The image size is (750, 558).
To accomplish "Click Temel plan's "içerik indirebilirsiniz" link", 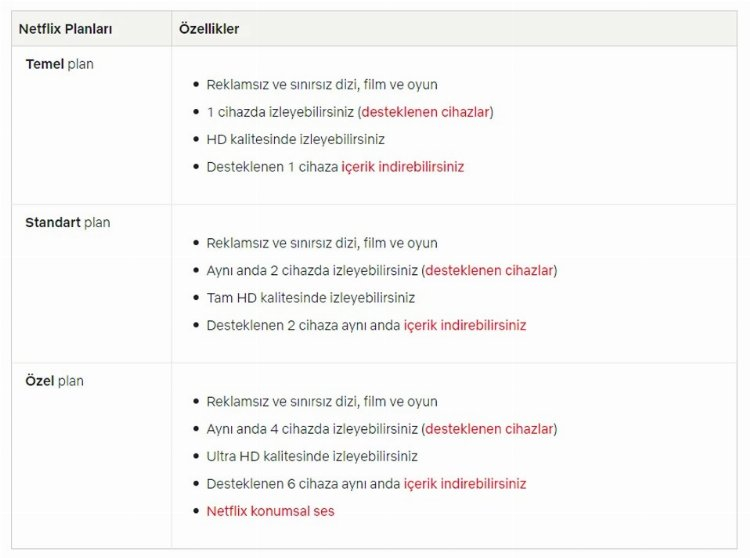I will point(402,167).
